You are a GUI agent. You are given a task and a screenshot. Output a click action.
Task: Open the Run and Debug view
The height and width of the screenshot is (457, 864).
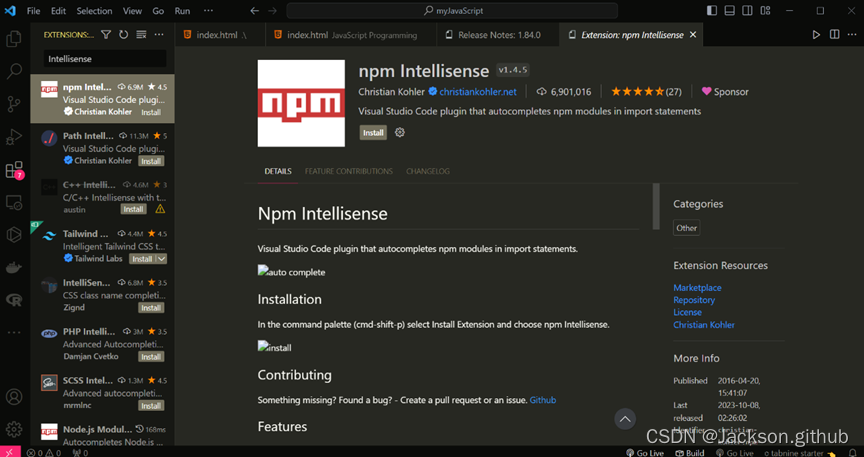click(13, 137)
